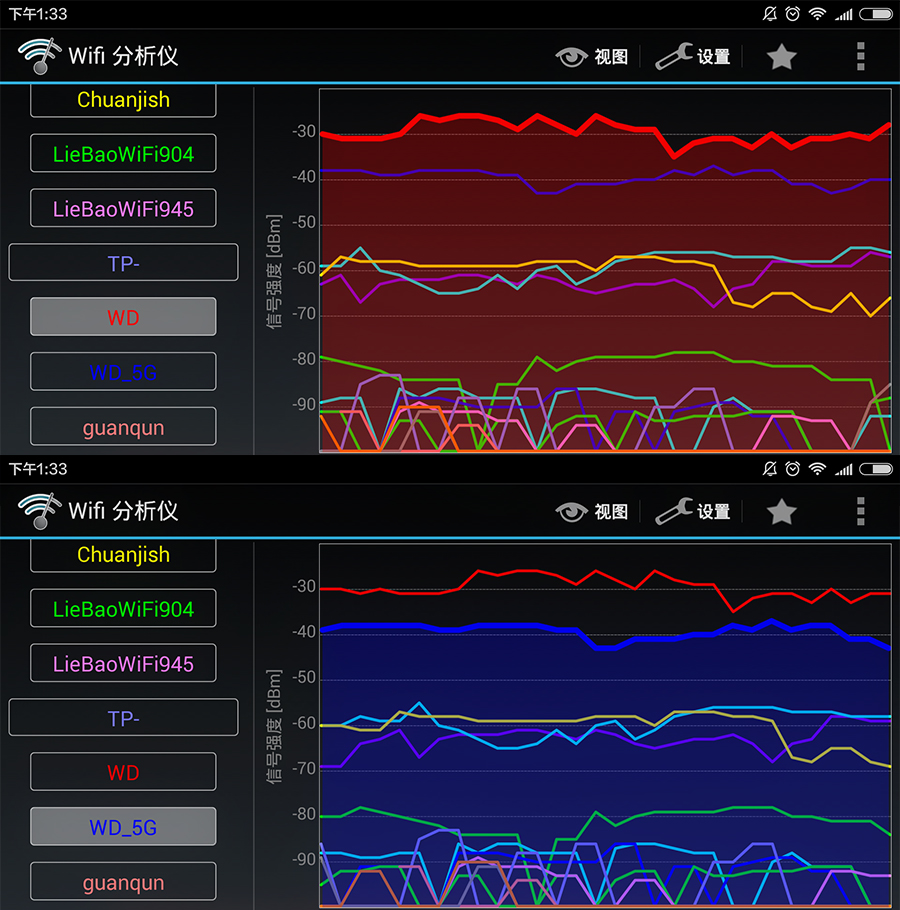The width and height of the screenshot is (900, 910).
Task: Click wrench Settings icon in lower screenshot
Action: 673,512
